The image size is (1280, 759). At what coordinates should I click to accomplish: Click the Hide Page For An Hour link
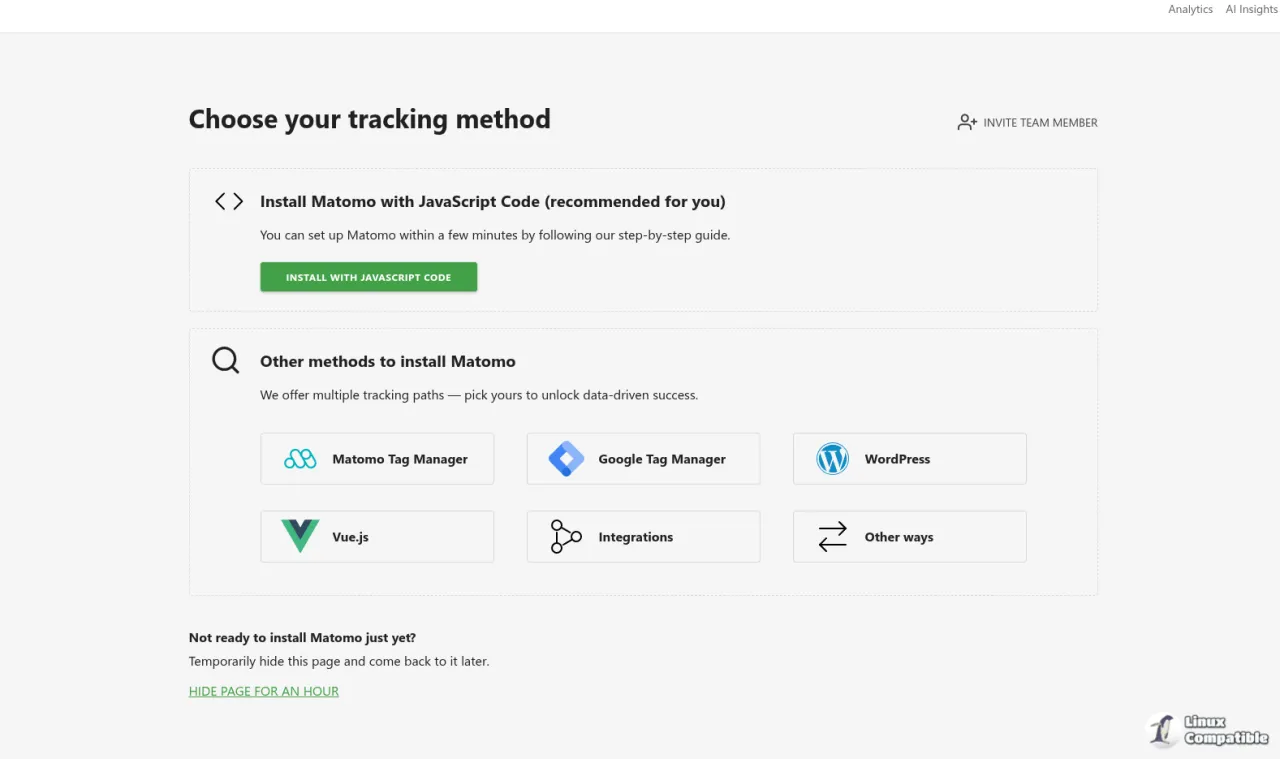click(264, 691)
